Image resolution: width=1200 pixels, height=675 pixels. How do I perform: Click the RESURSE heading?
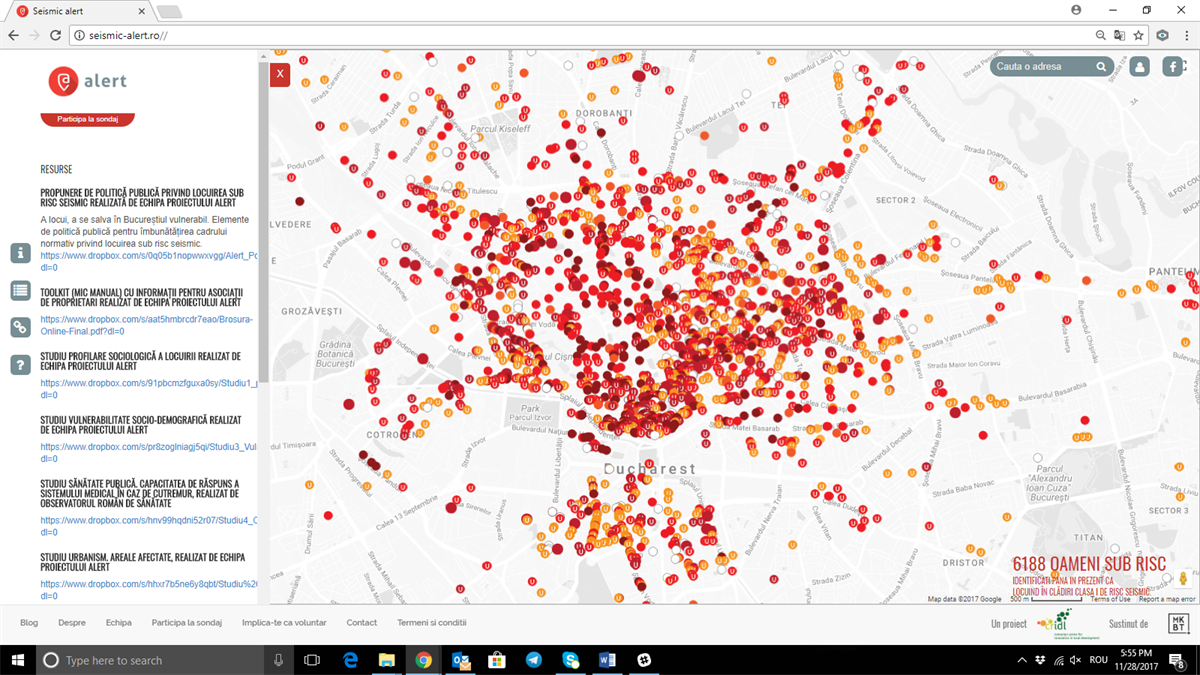click(x=56, y=169)
